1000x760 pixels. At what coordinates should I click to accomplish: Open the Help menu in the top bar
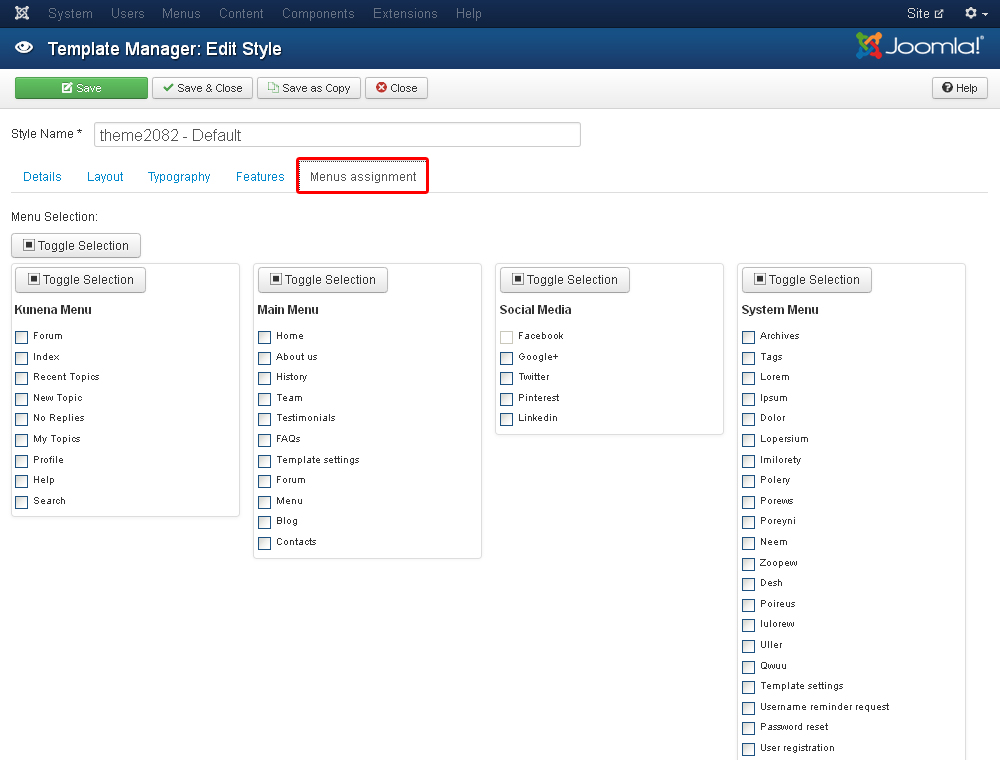tap(469, 13)
